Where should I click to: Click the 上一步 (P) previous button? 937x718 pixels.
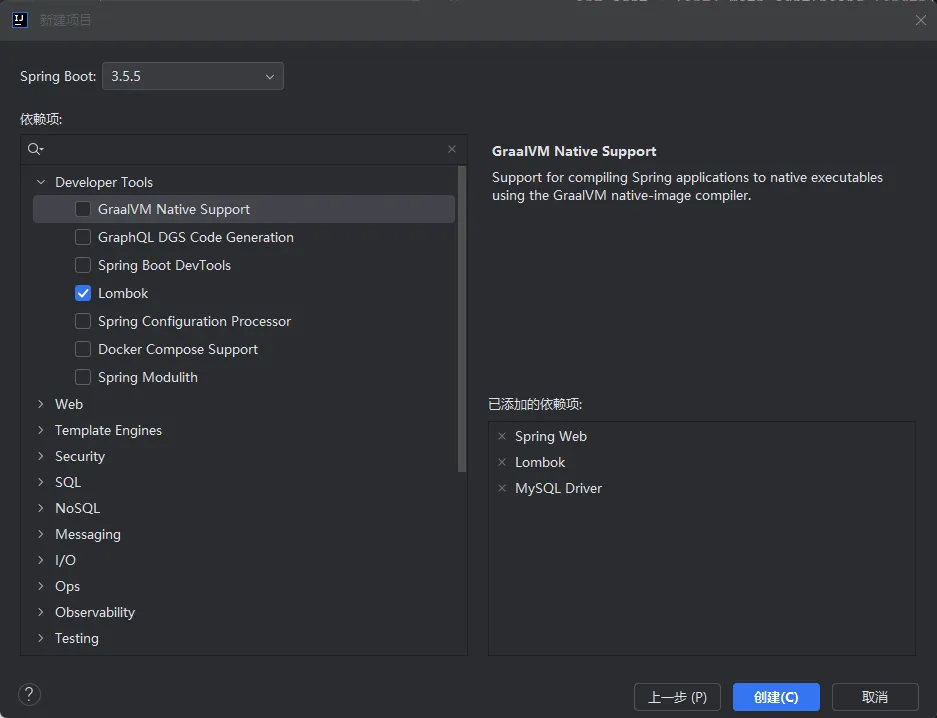(677, 697)
